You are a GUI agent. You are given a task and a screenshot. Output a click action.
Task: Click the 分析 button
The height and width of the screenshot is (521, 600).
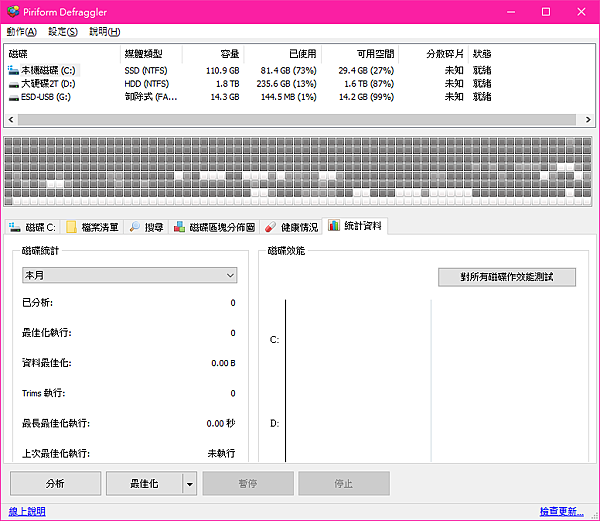(55, 484)
